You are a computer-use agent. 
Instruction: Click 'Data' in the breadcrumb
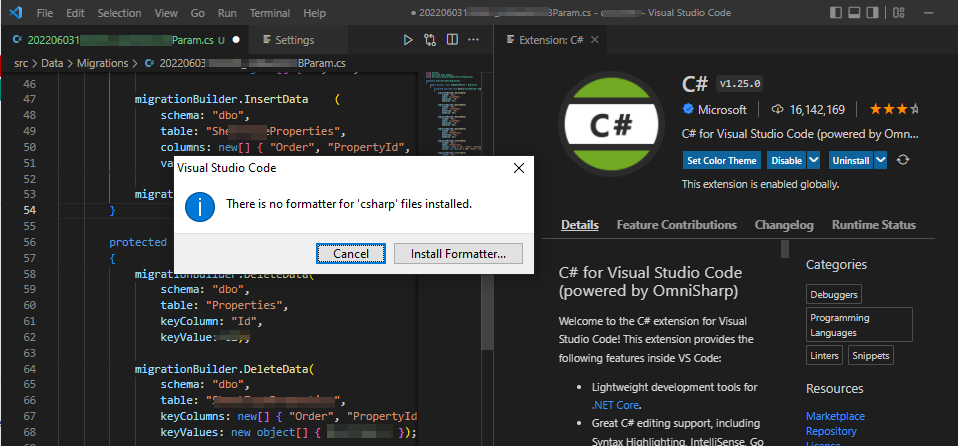click(x=53, y=63)
